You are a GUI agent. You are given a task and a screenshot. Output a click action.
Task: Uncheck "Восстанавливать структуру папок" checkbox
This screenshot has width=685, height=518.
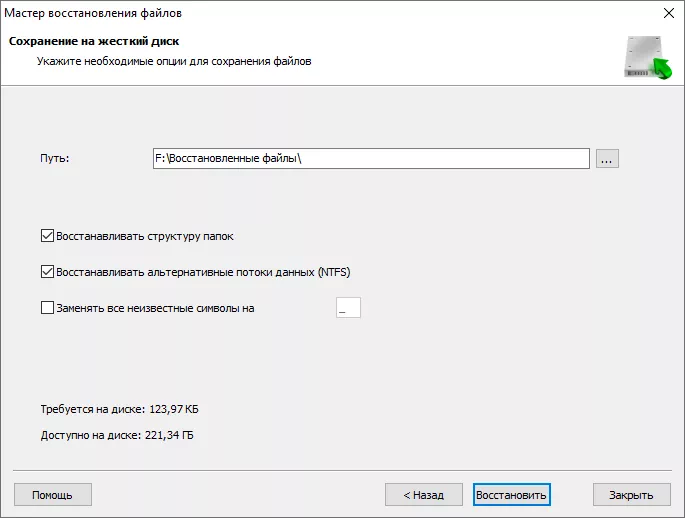pos(47,236)
